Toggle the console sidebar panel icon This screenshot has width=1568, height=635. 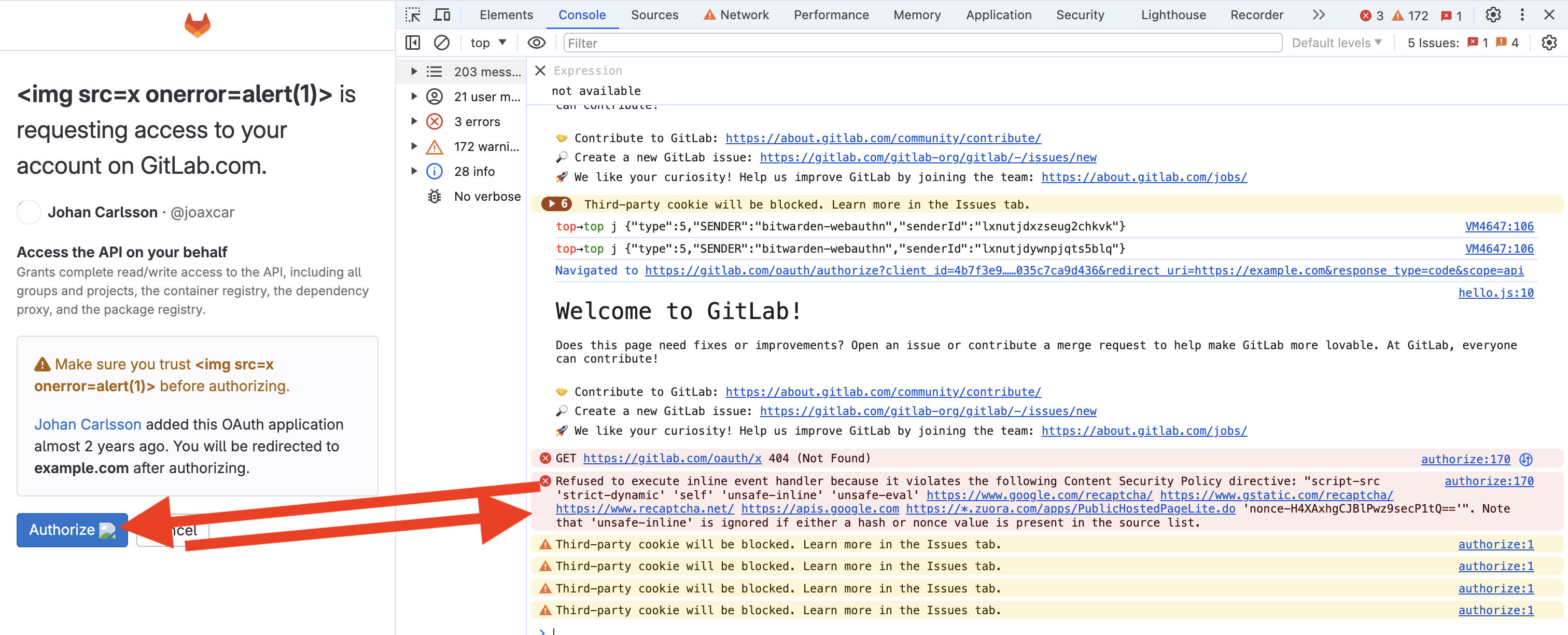[413, 43]
